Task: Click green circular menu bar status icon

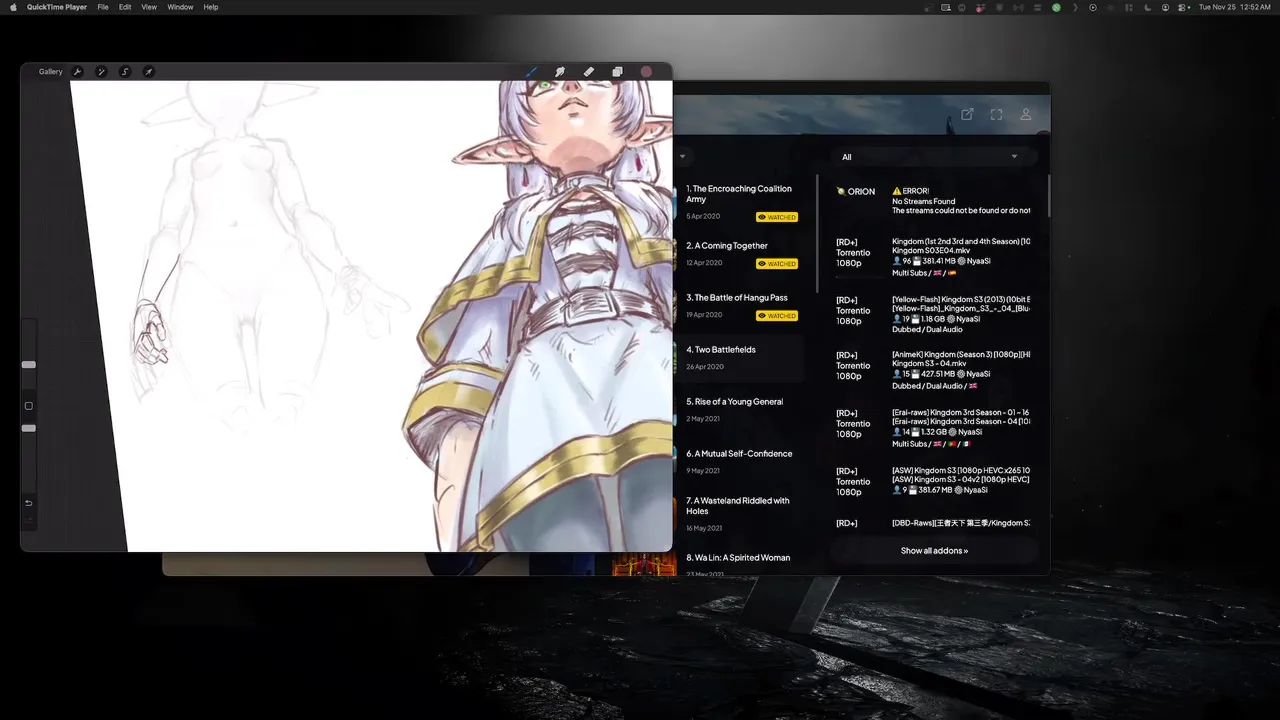Action: tap(1056, 7)
